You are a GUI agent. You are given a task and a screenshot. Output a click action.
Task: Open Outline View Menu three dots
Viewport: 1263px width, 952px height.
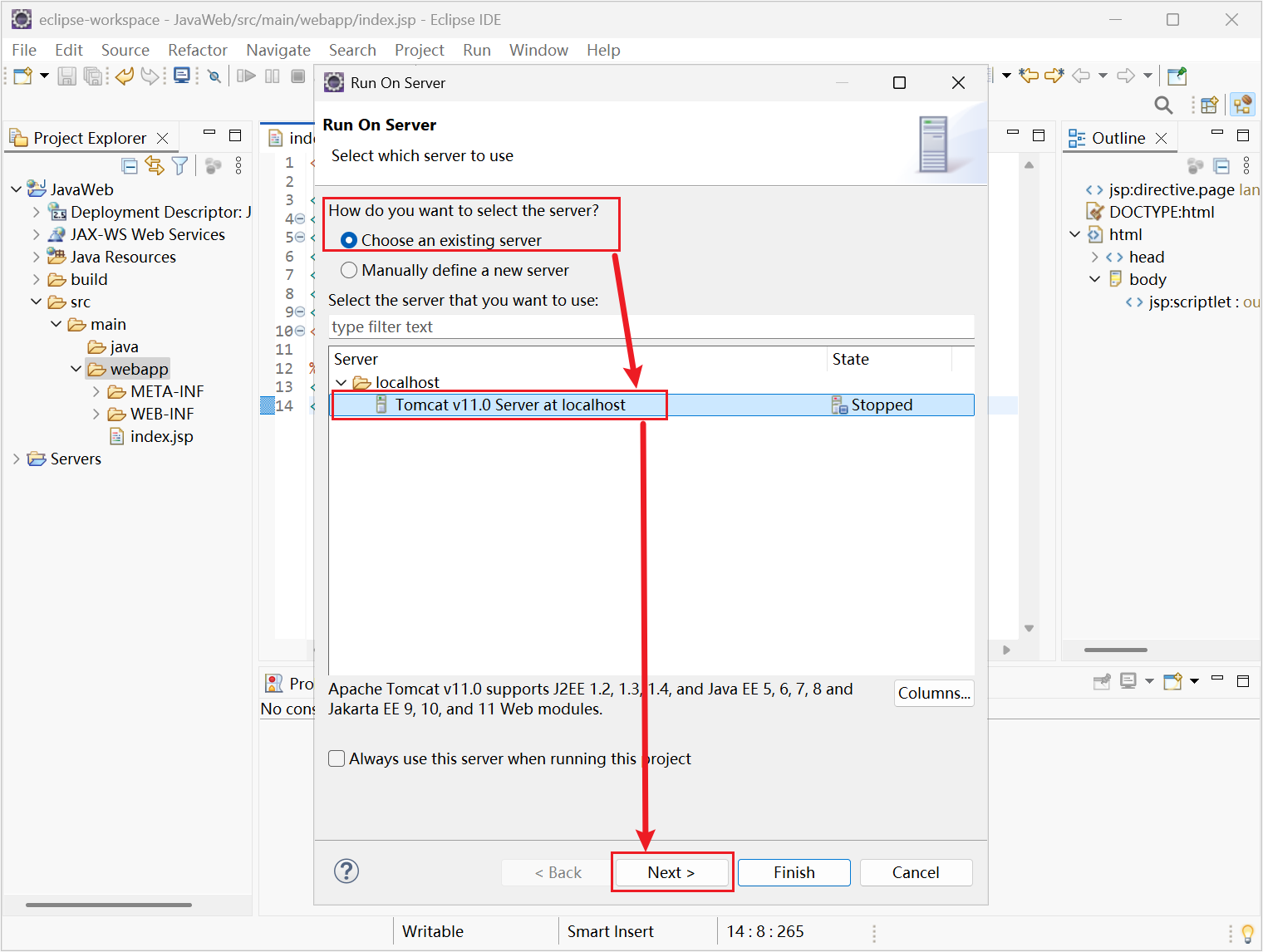coord(1246,165)
